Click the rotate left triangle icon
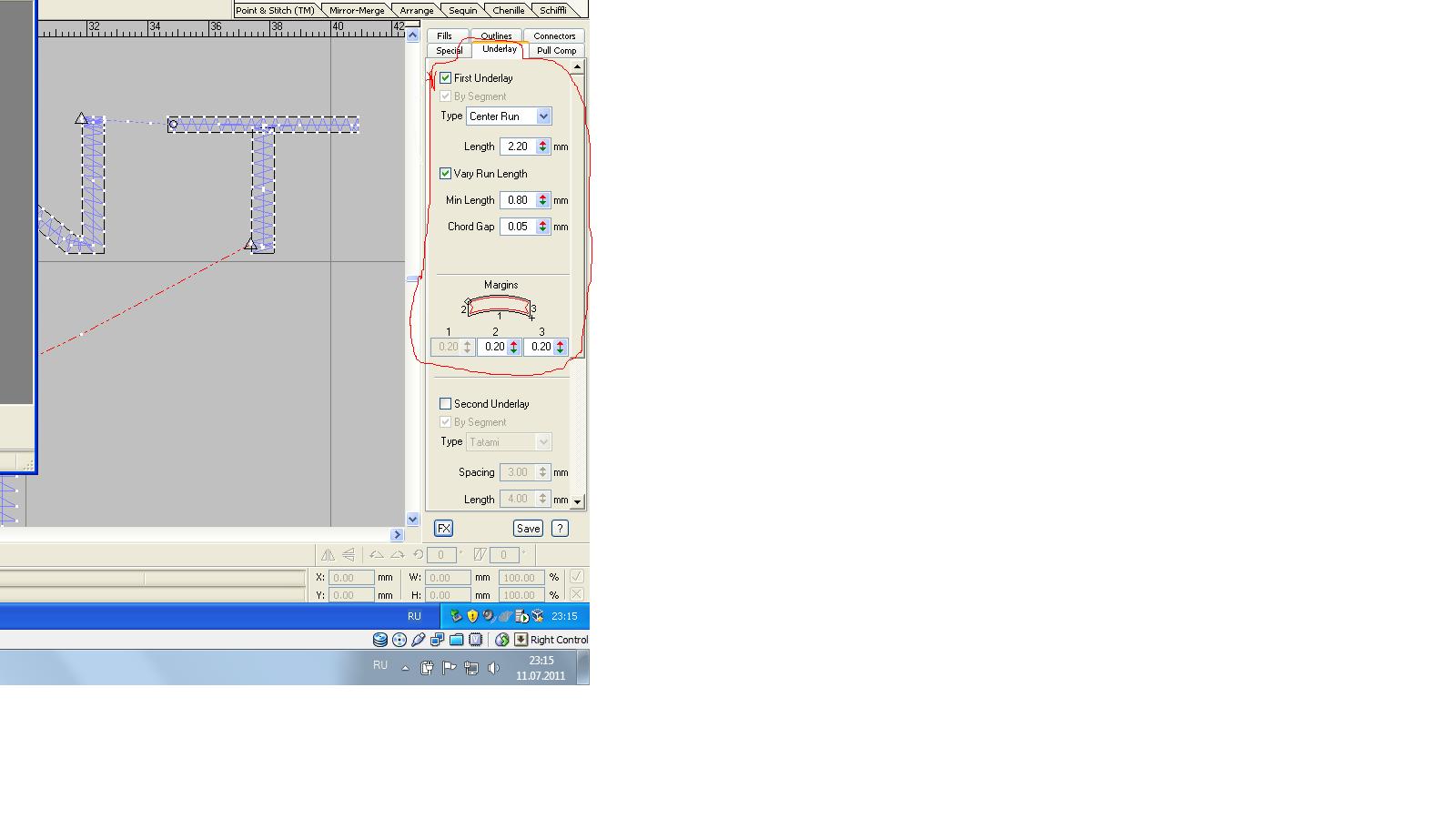 pos(376,555)
